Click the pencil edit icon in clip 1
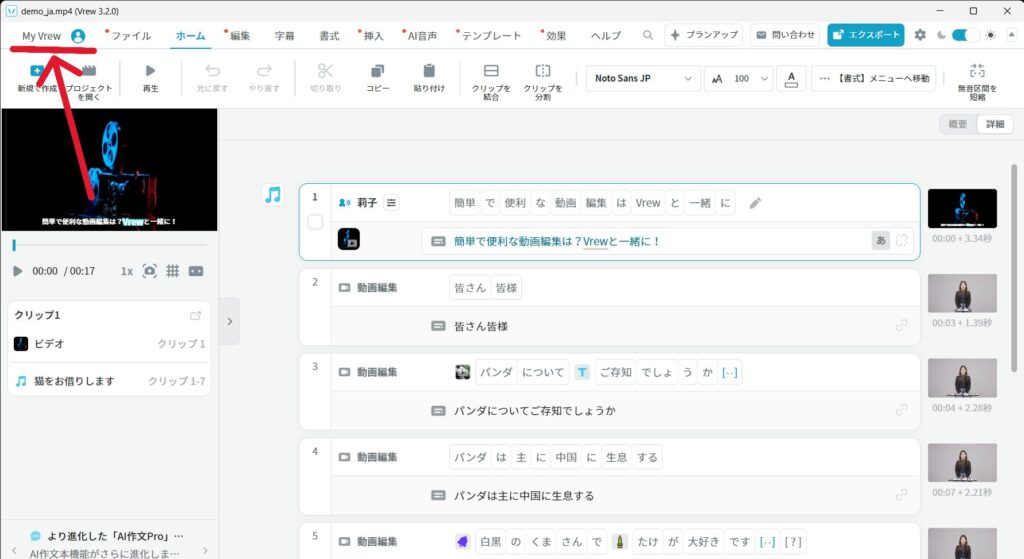 [755, 203]
